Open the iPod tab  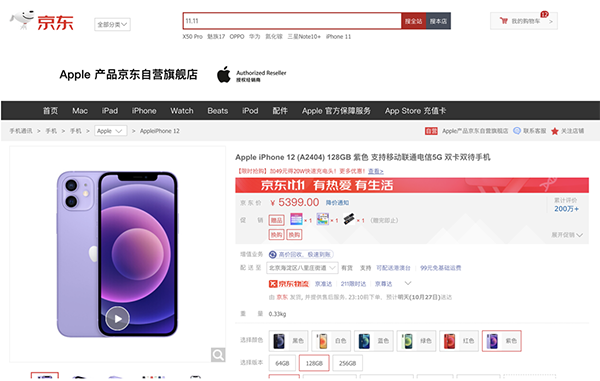(x=250, y=111)
